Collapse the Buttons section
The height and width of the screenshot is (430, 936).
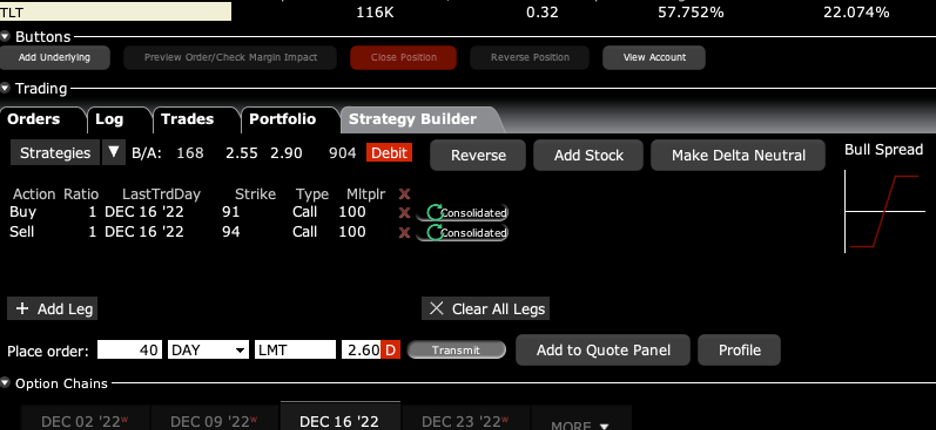tap(6, 37)
